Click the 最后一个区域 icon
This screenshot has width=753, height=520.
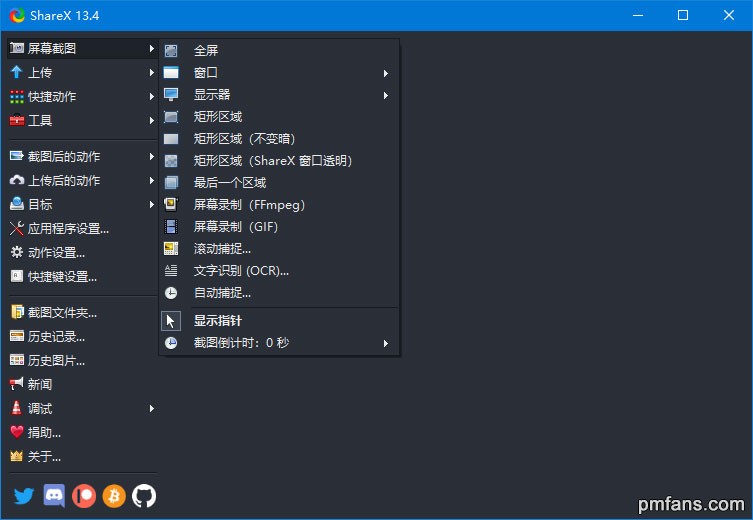(171, 183)
